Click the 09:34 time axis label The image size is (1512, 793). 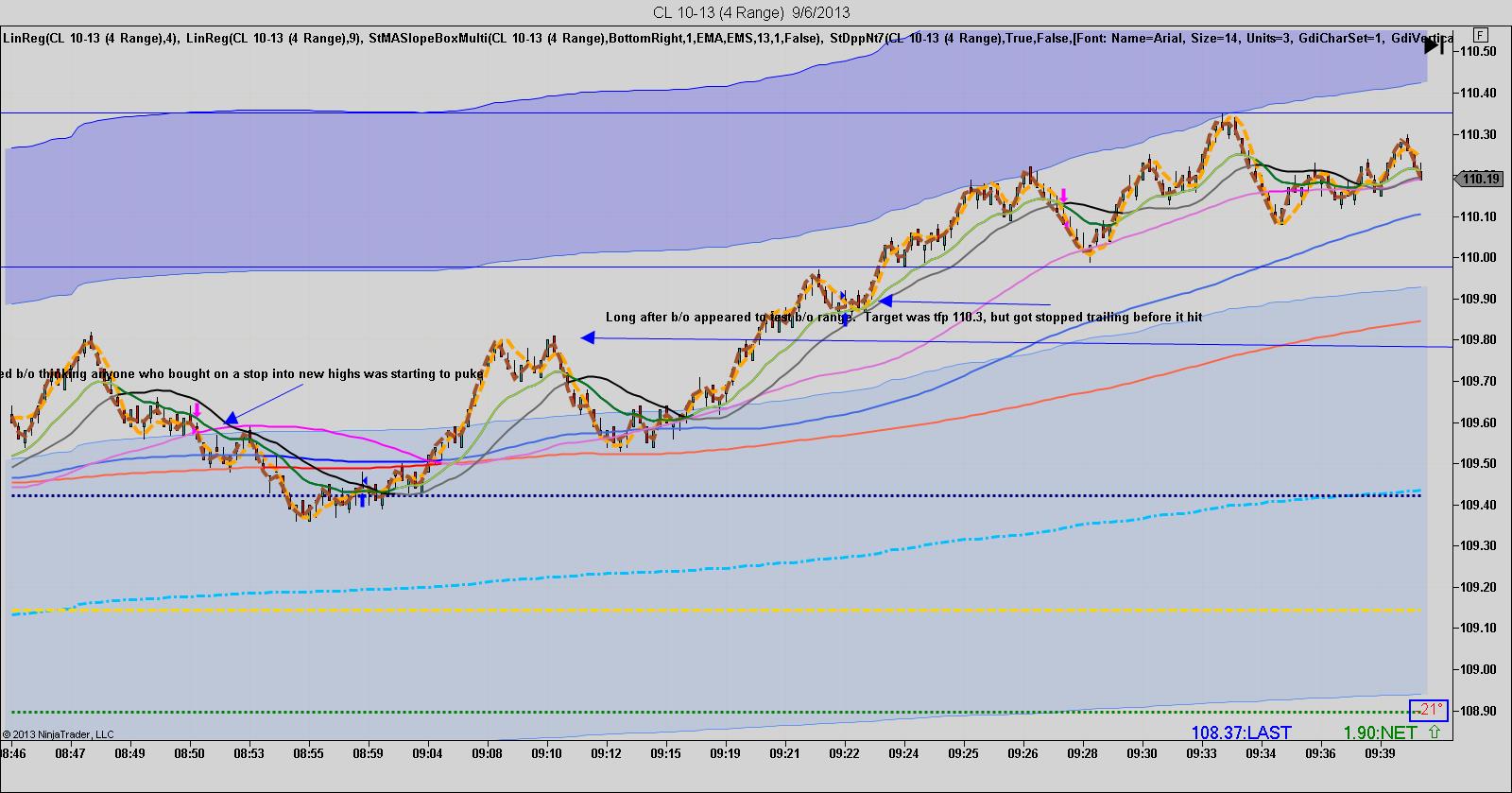pos(1261,754)
